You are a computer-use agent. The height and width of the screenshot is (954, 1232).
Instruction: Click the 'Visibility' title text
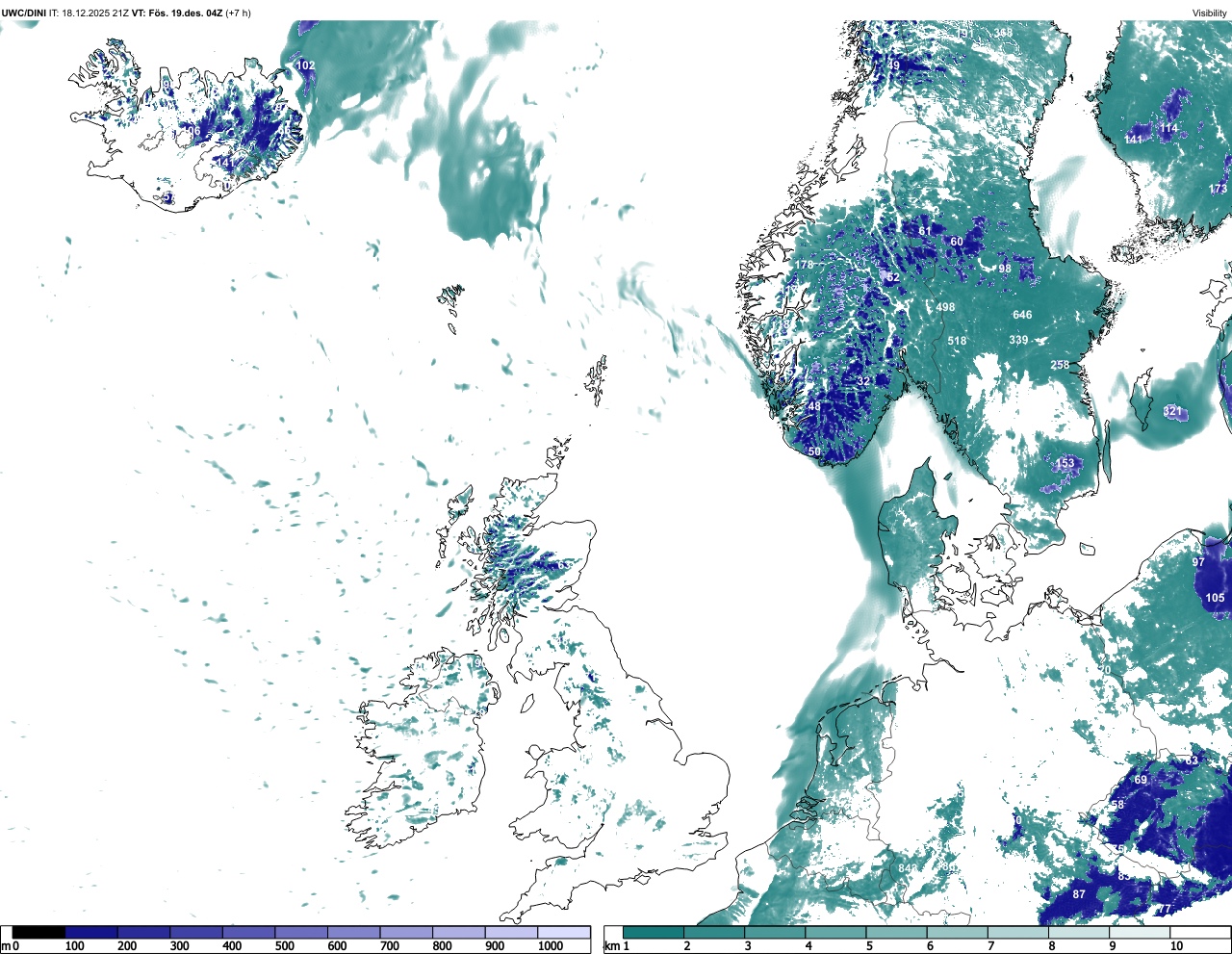pos(1209,13)
